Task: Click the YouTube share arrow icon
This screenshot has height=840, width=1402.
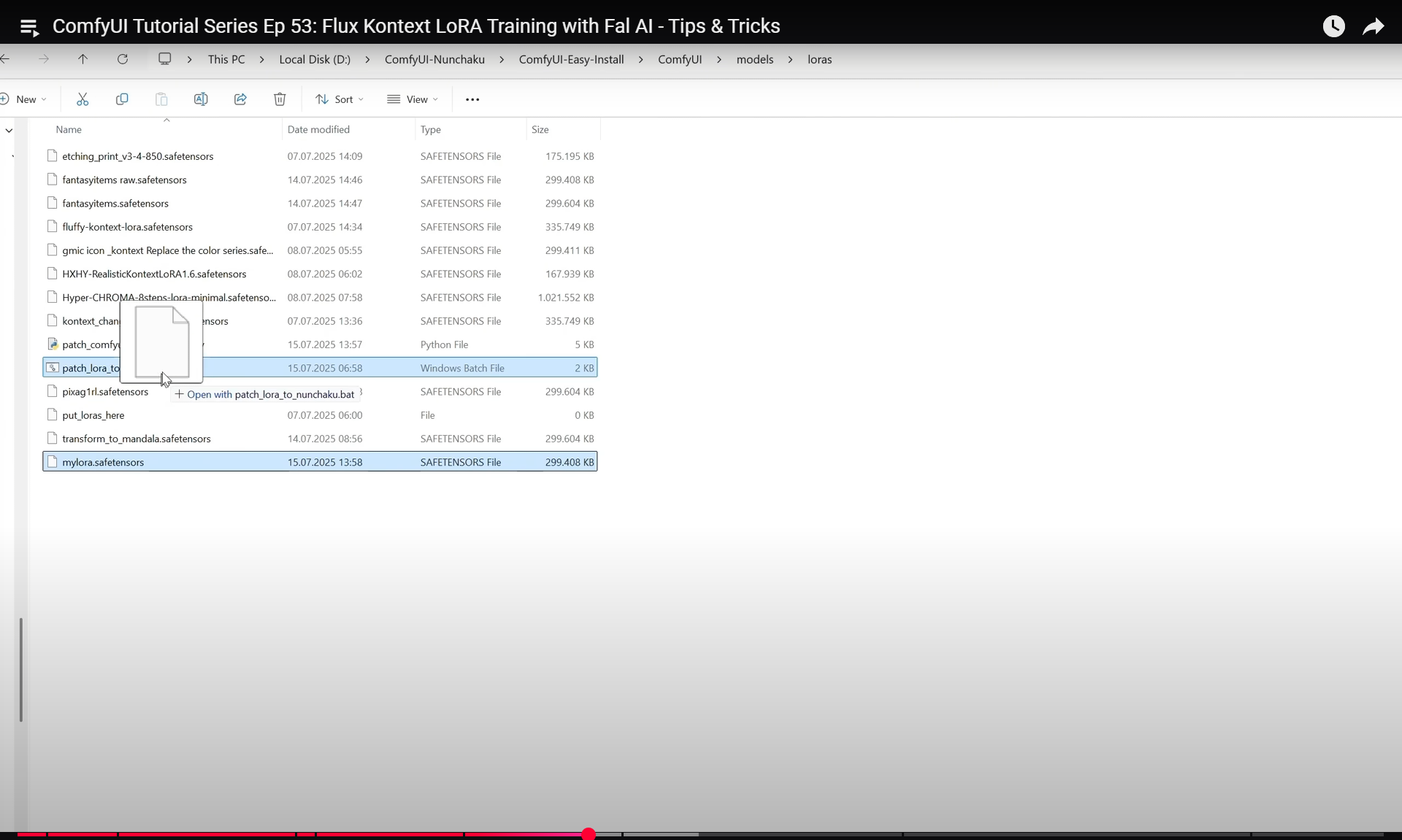Action: (x=1374, y=26)
